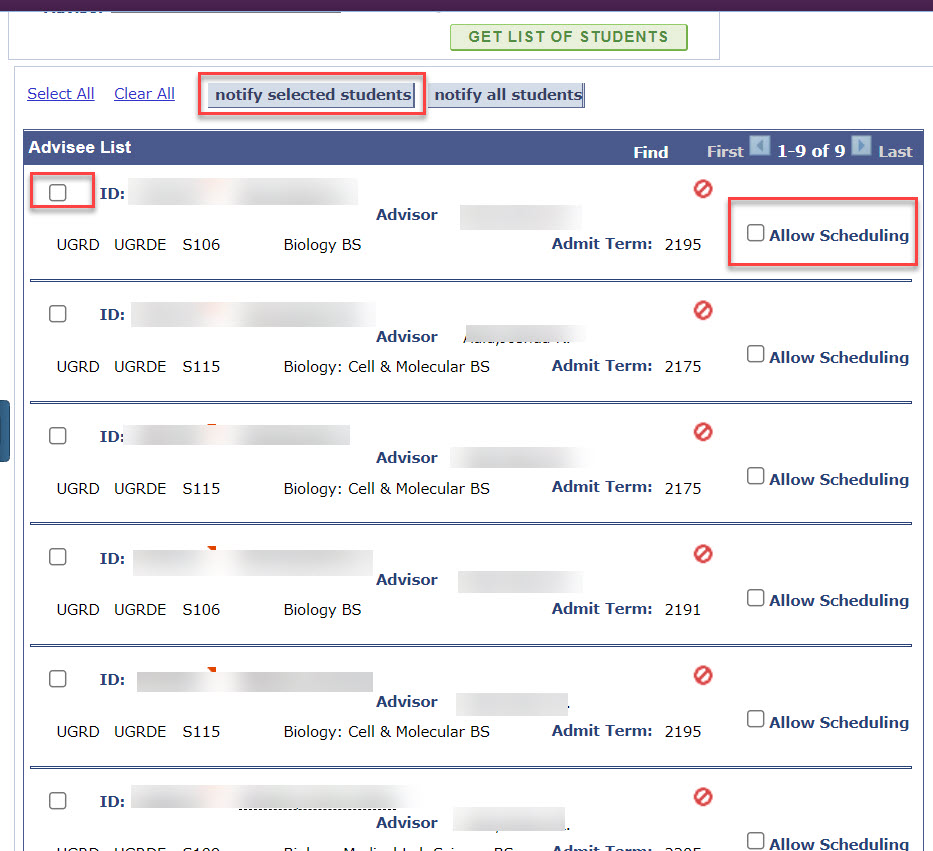Click the Get List of Students button
The image size is (933, 851).
pos(568,37)
